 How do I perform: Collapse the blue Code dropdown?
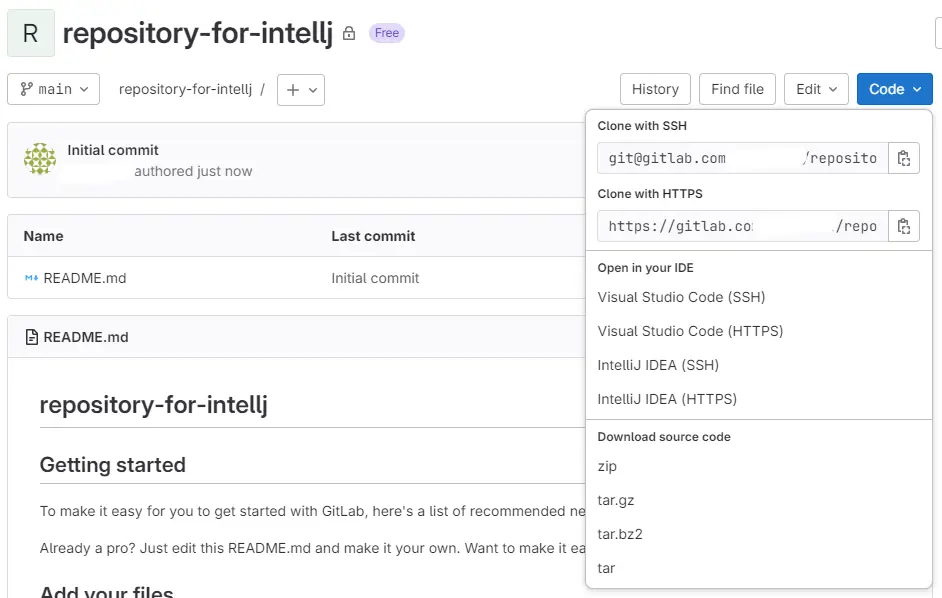click(x=894, y=89)
